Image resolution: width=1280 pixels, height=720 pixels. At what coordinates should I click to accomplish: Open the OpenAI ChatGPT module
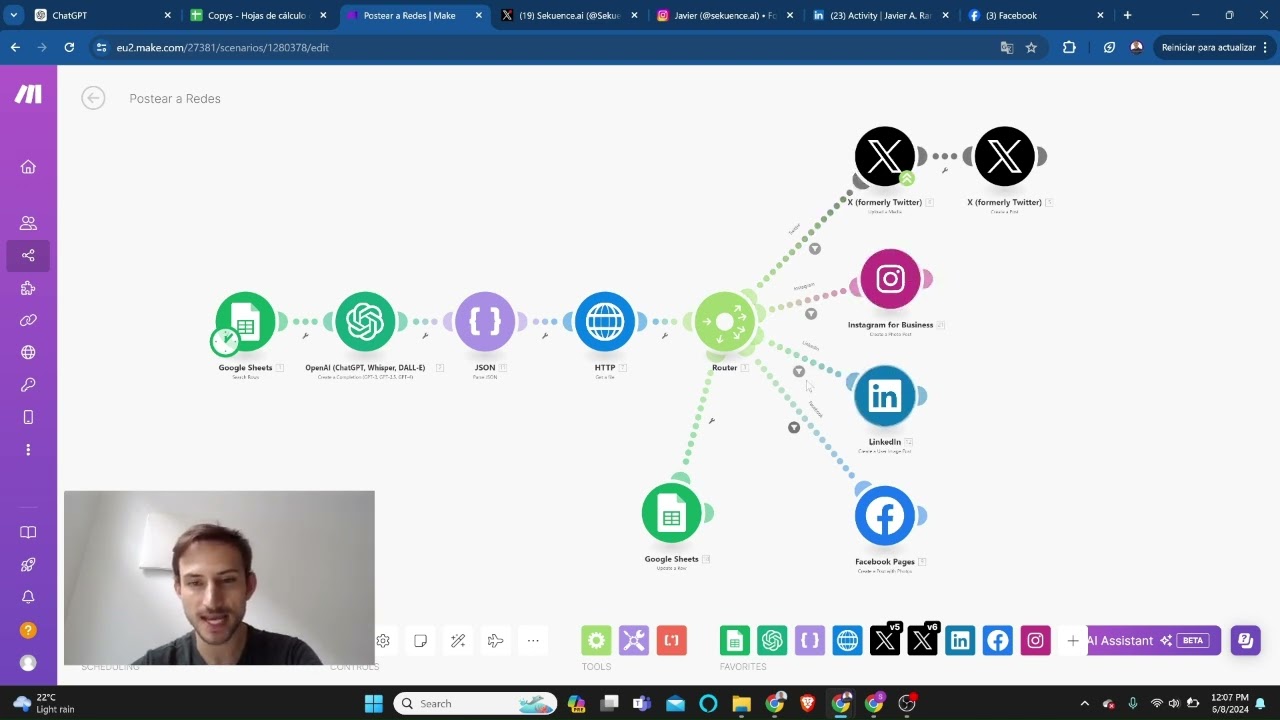[x=365, y=321]
